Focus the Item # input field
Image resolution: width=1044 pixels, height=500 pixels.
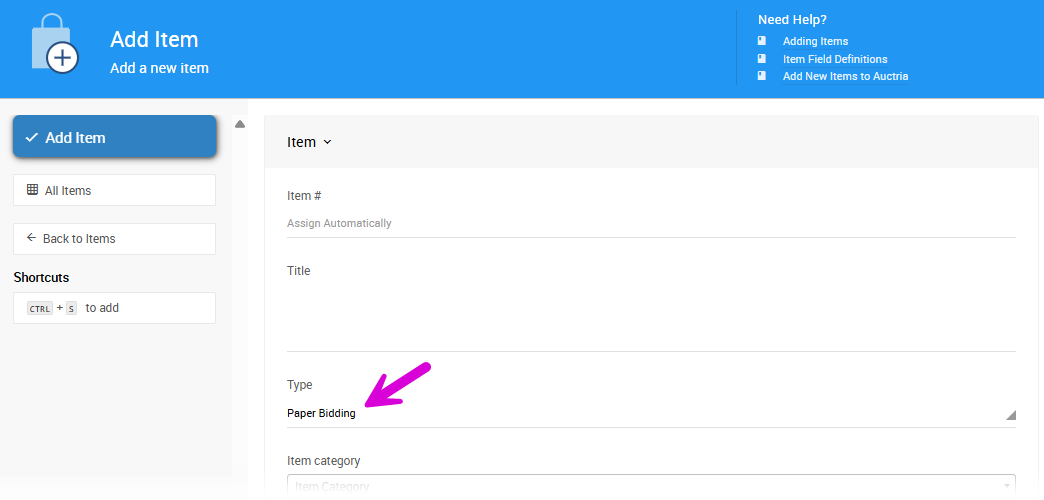tap(650, 223)
